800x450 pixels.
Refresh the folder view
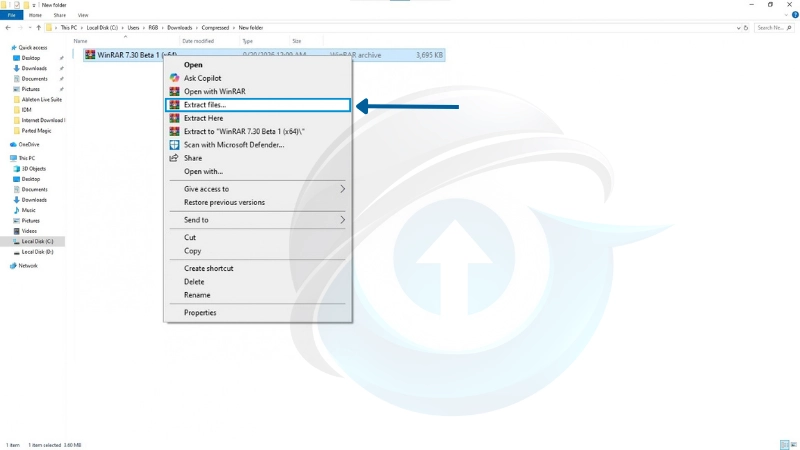click(746, 28)
